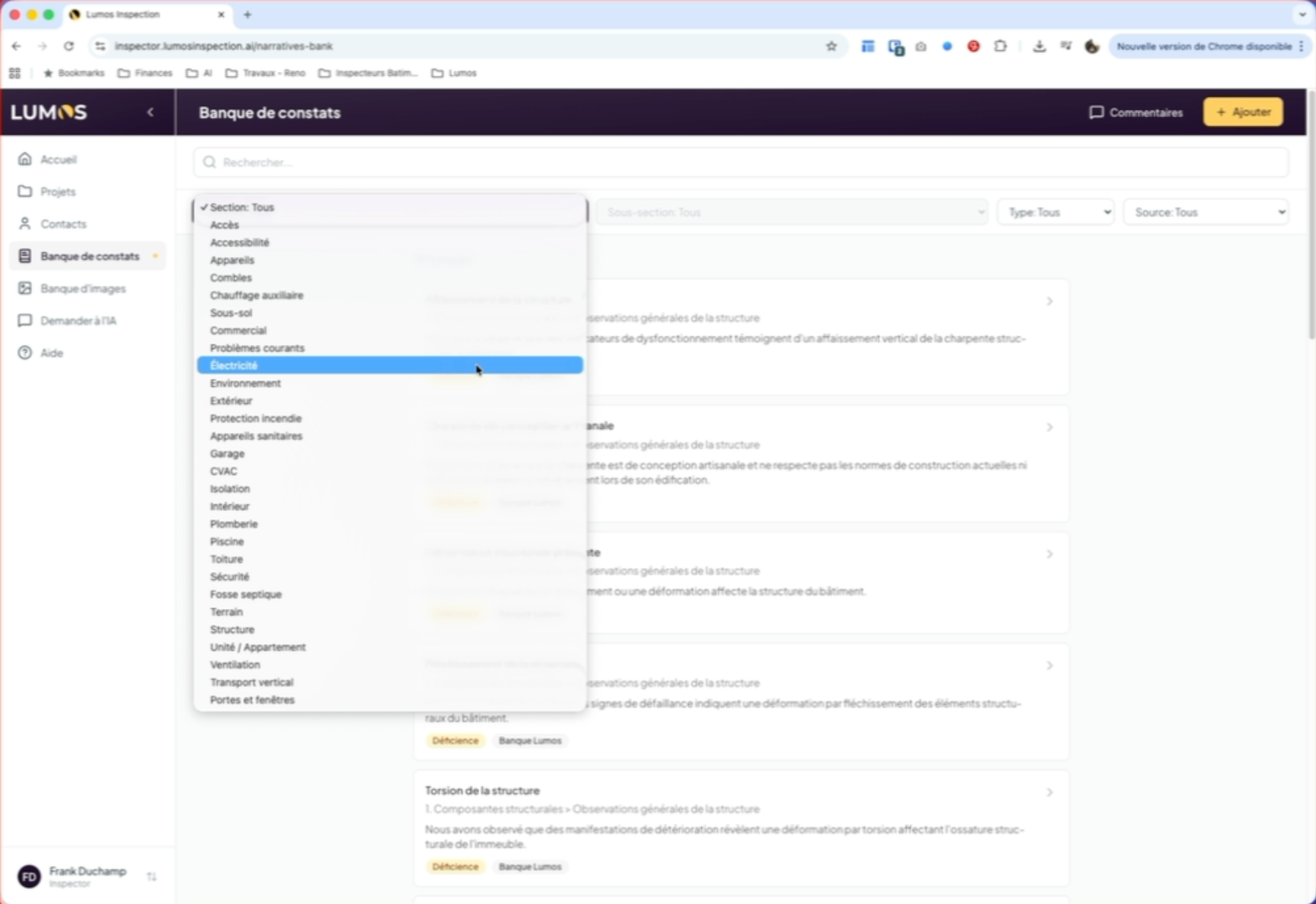Click the red extension icon in toolbar

(x=974, y=46)
